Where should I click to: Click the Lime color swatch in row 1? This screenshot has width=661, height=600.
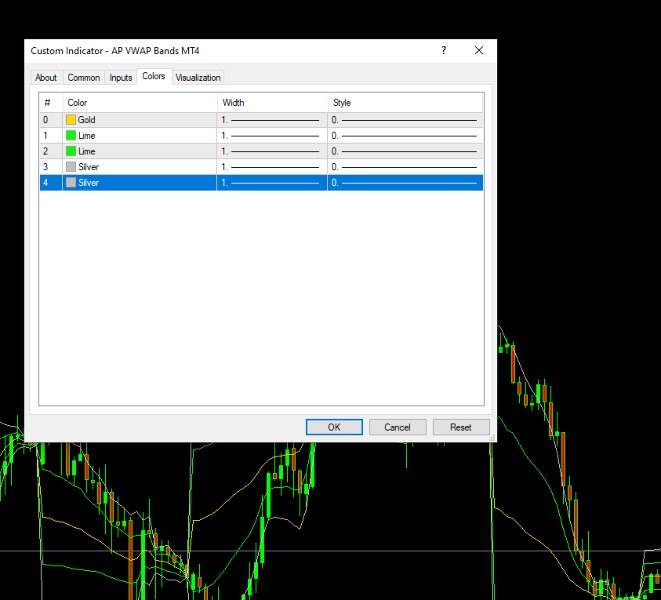pos(71,135)
